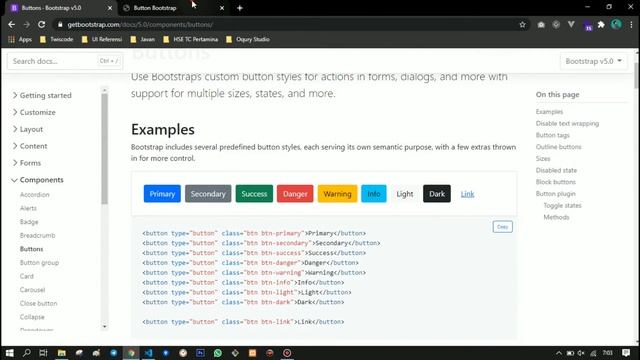This screenshot has width=640, height=360.
Task: Open the Twiscode bookmark folder
Action: (x=56, y=39)
